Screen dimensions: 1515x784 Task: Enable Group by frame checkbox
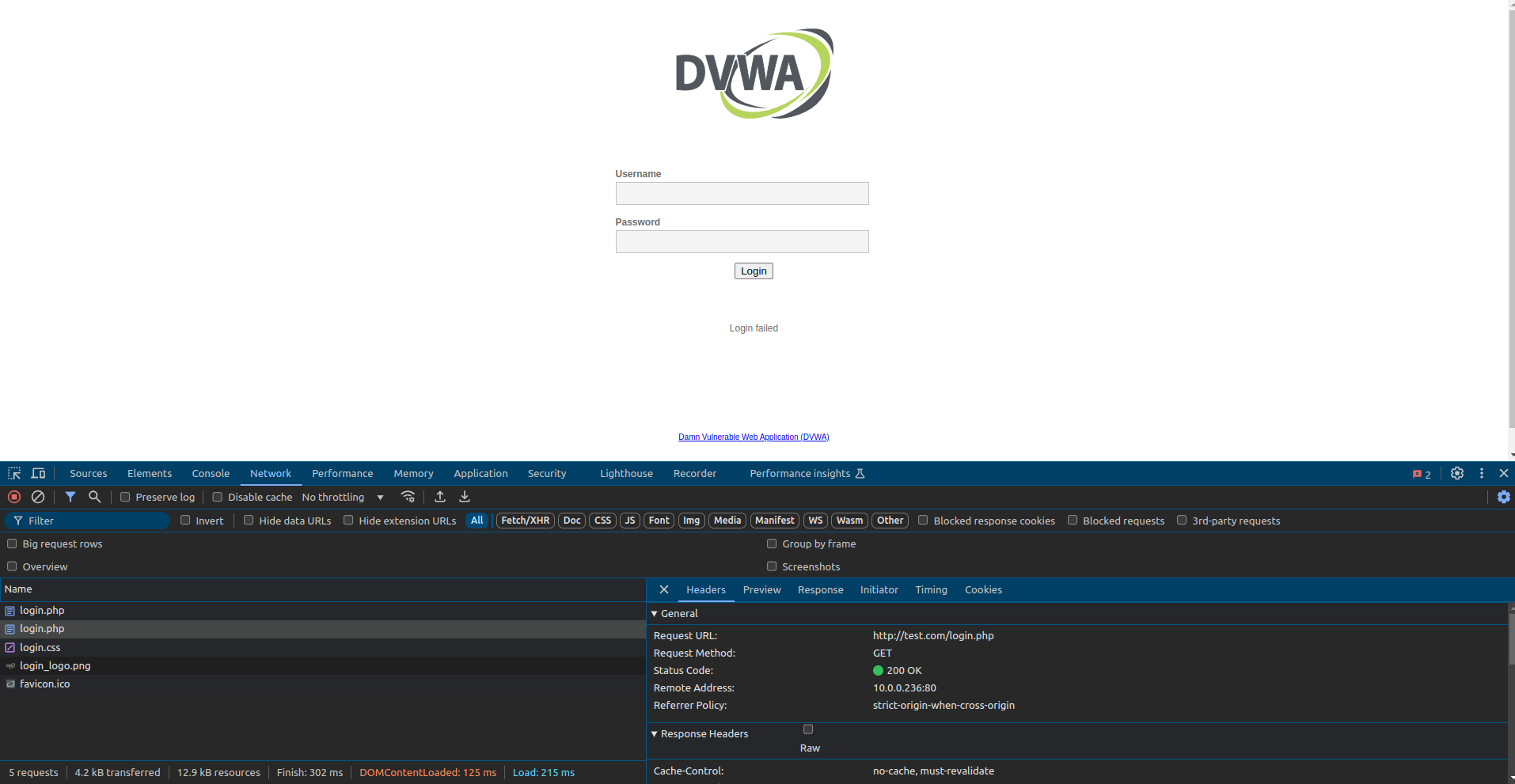tap(772, 543)
